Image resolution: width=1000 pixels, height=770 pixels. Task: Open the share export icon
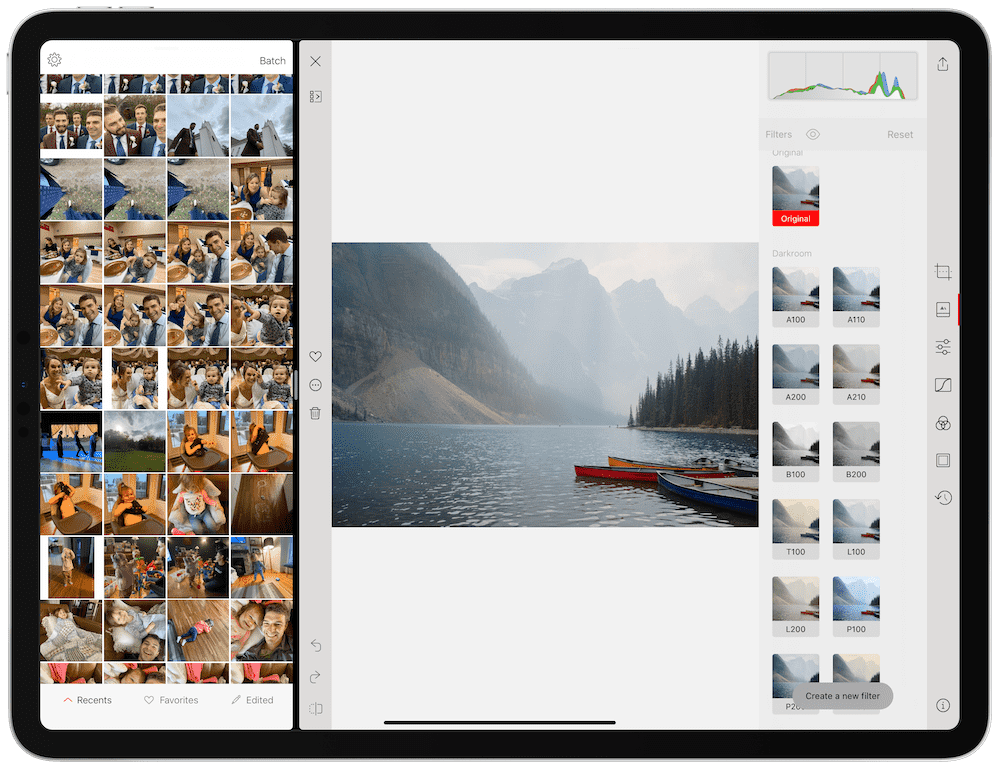click(943, 64)
